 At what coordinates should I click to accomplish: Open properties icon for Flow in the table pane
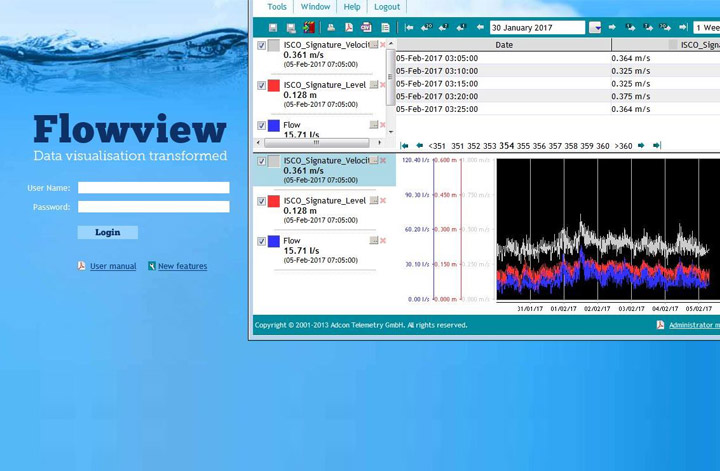[374, 124]
